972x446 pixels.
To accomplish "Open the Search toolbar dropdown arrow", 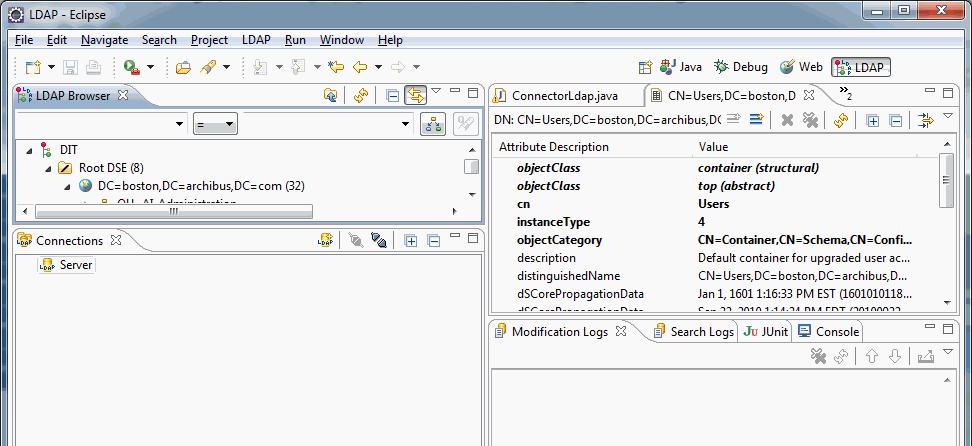I will [226, 67].
